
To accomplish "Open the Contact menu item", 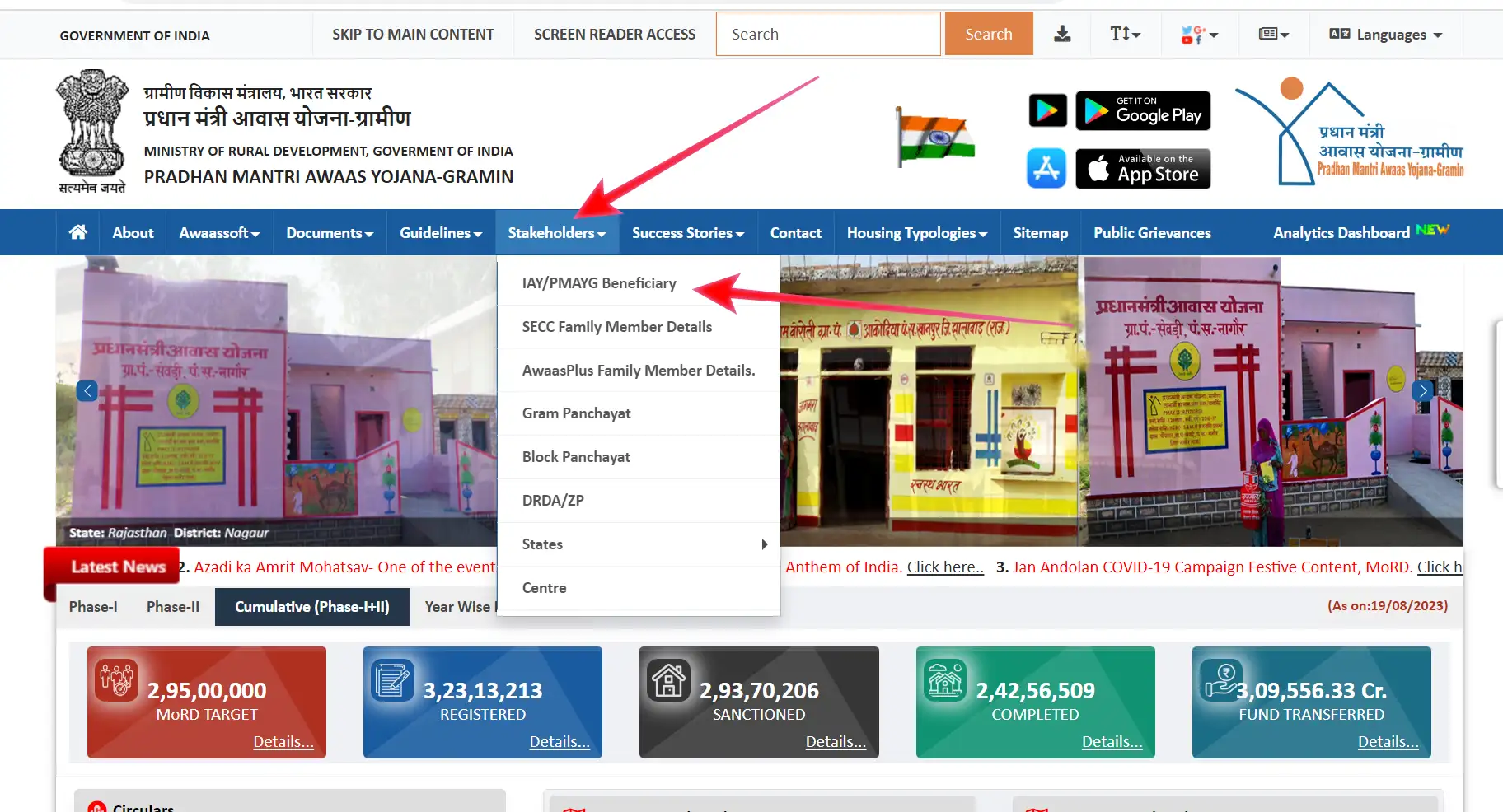I will pyautogui.click(x=795, y=232).
